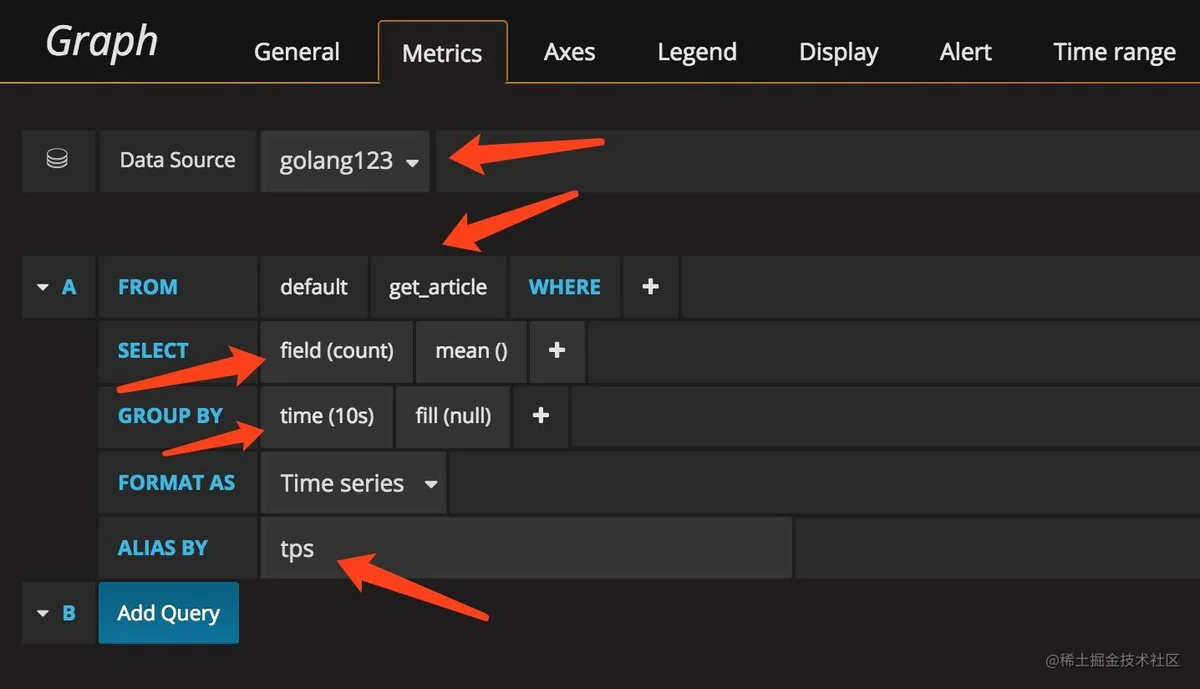Click the Data Source label
1200x689 pixels.
point(178,160)
